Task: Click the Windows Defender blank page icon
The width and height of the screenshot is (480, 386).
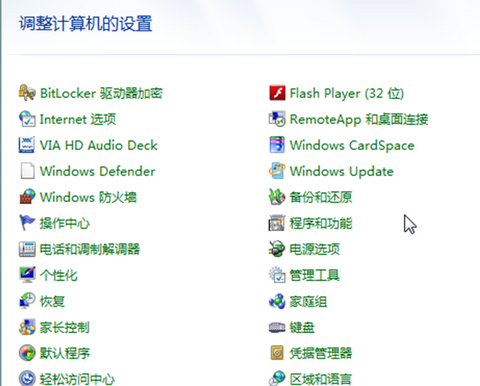Action: coord(27,171)
